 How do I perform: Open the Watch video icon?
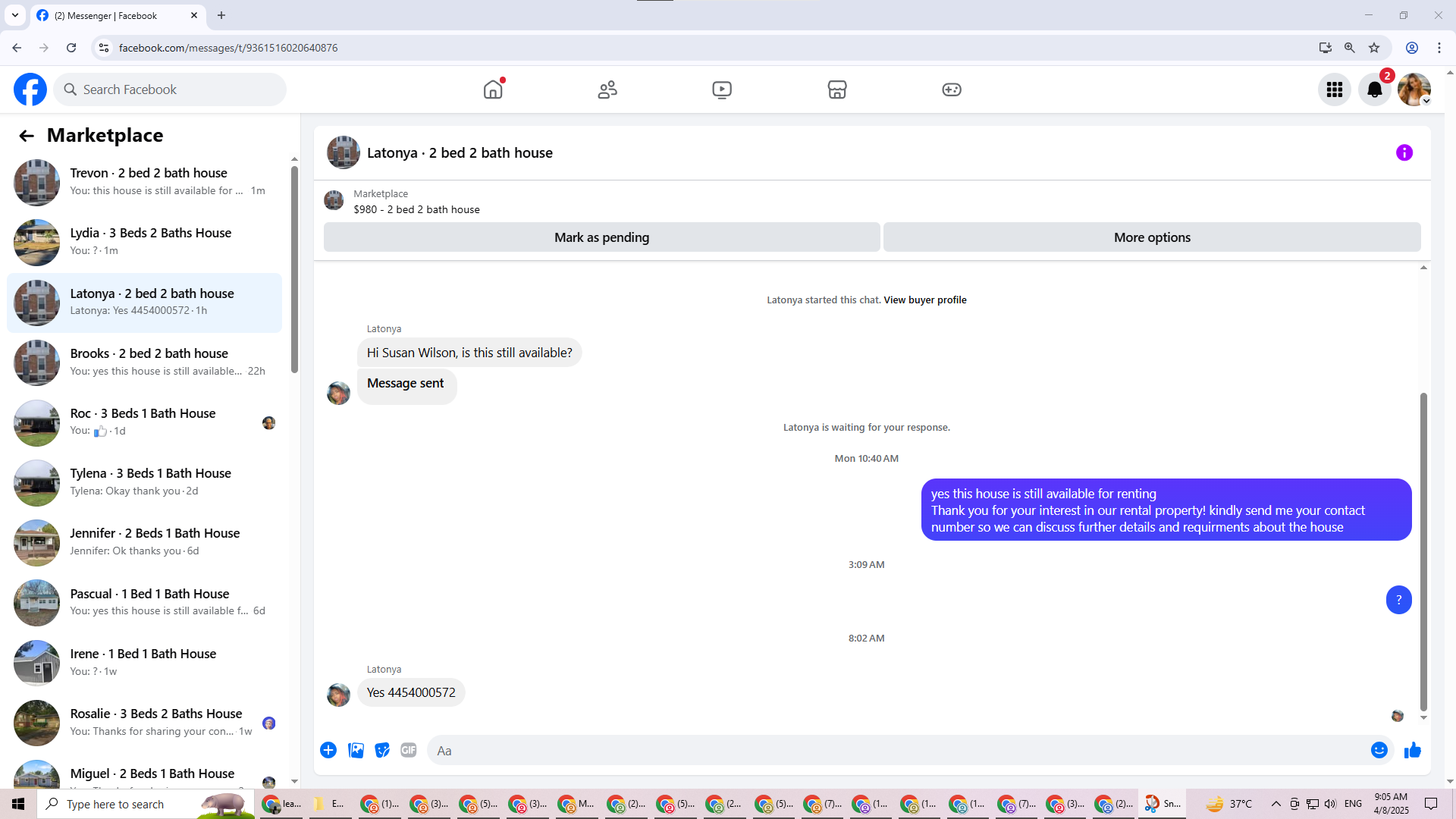pos(722,89)
